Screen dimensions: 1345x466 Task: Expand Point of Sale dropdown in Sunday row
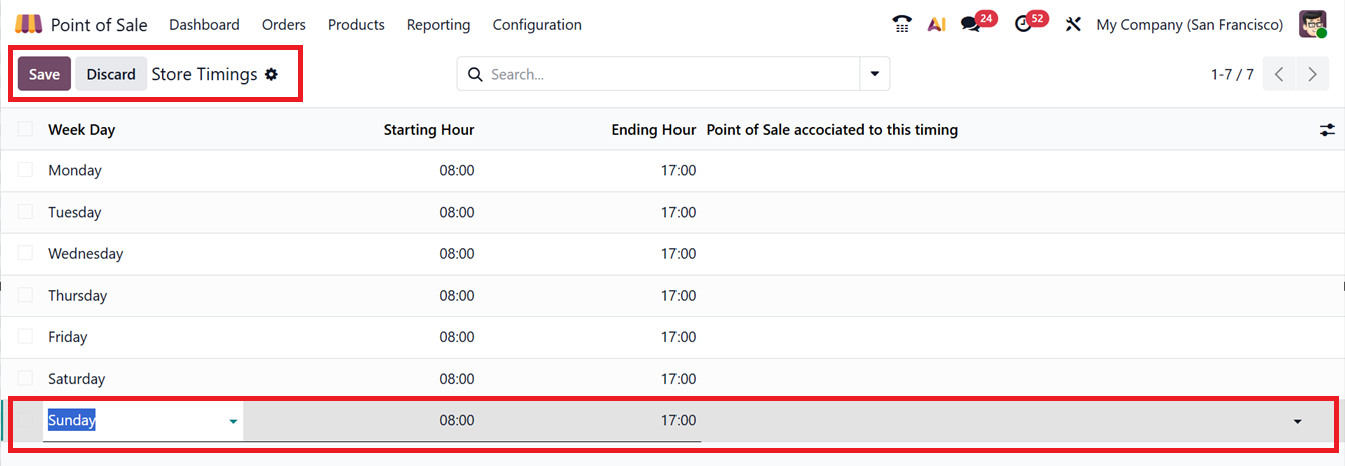1297,422
